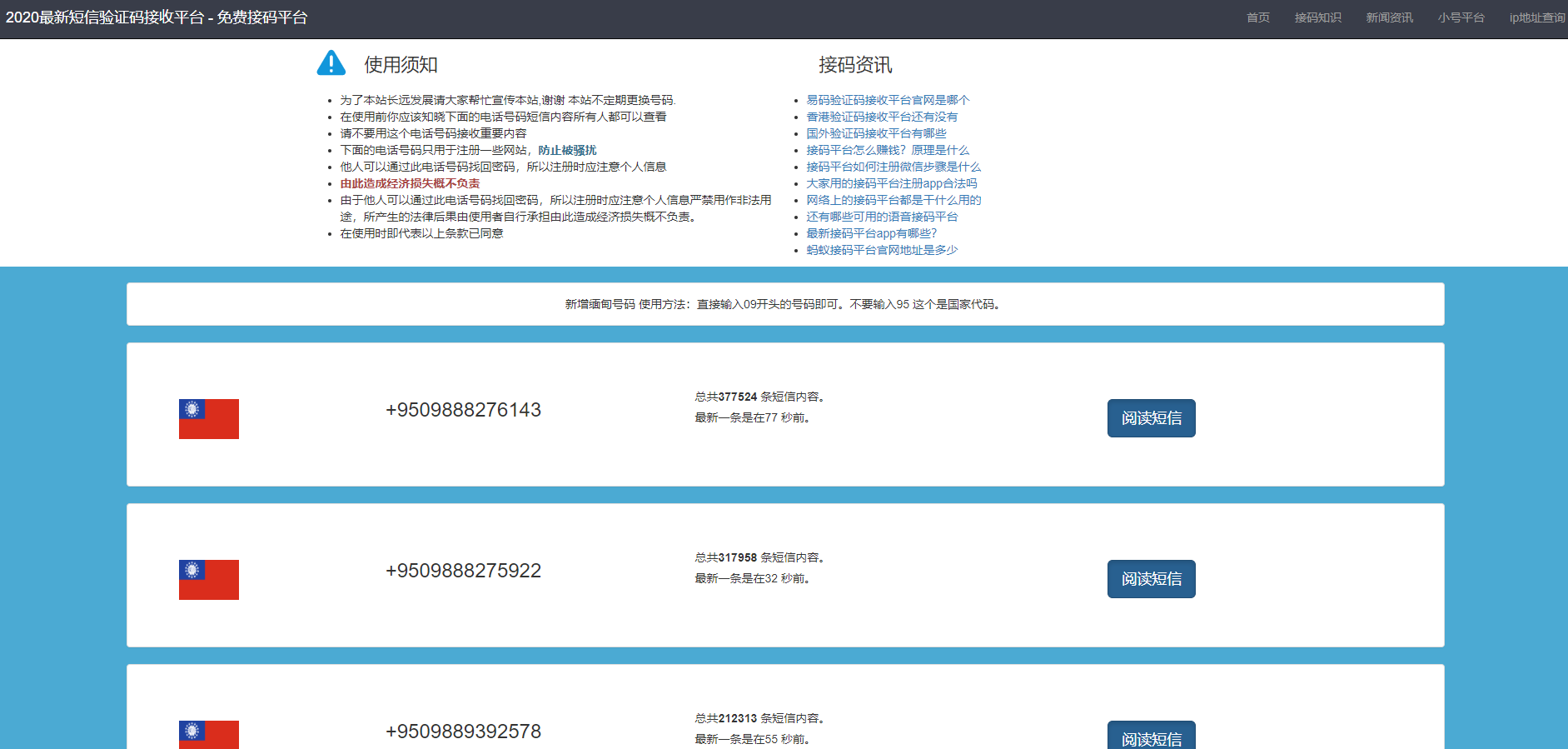Image resolution: width=1568 pixels, height=749 pixels.
Task: Open article 大家用的接码平台注册app合法吗
Action: tap(892, 183)
